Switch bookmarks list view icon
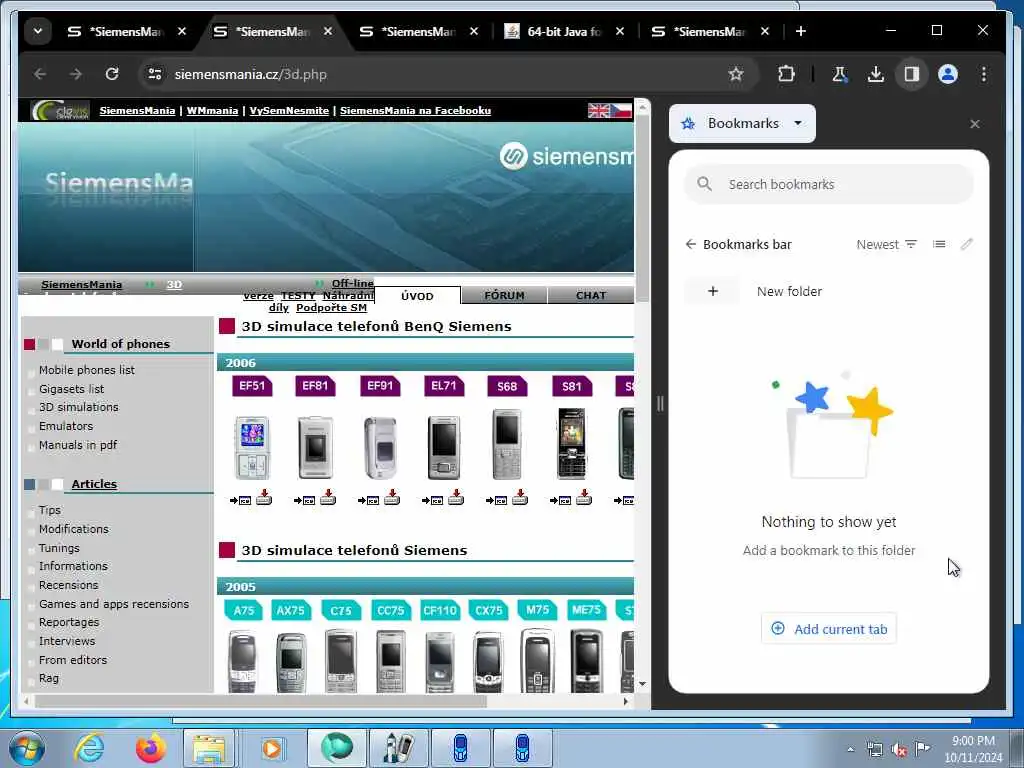This screenshot has height=768, width=1024. (x=939, y=244)
